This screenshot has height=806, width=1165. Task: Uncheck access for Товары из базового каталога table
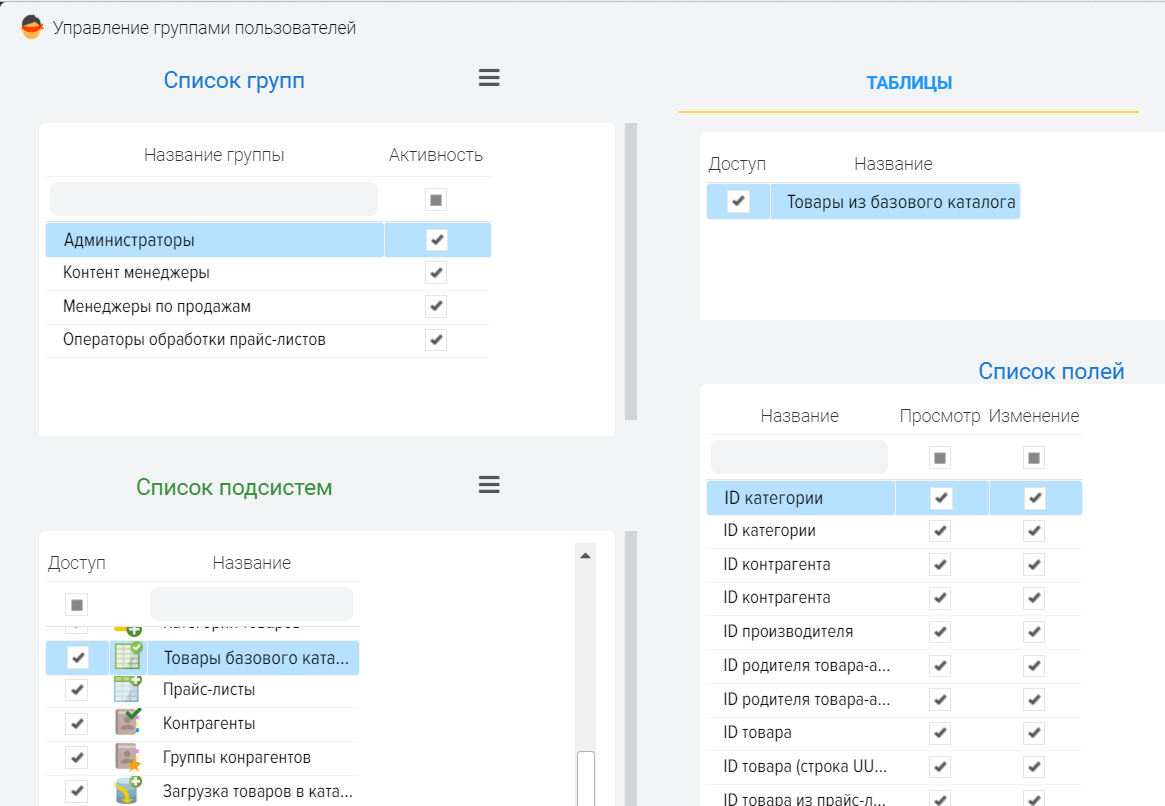click(x=738, y=201)
